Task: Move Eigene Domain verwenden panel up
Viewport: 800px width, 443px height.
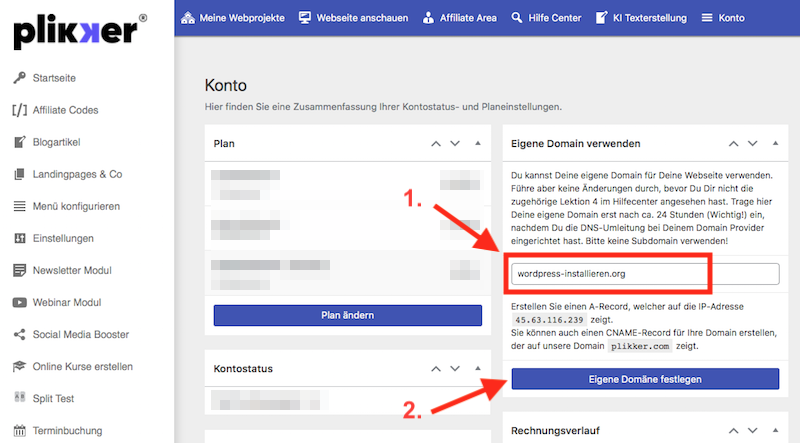Action: (734, 144)
